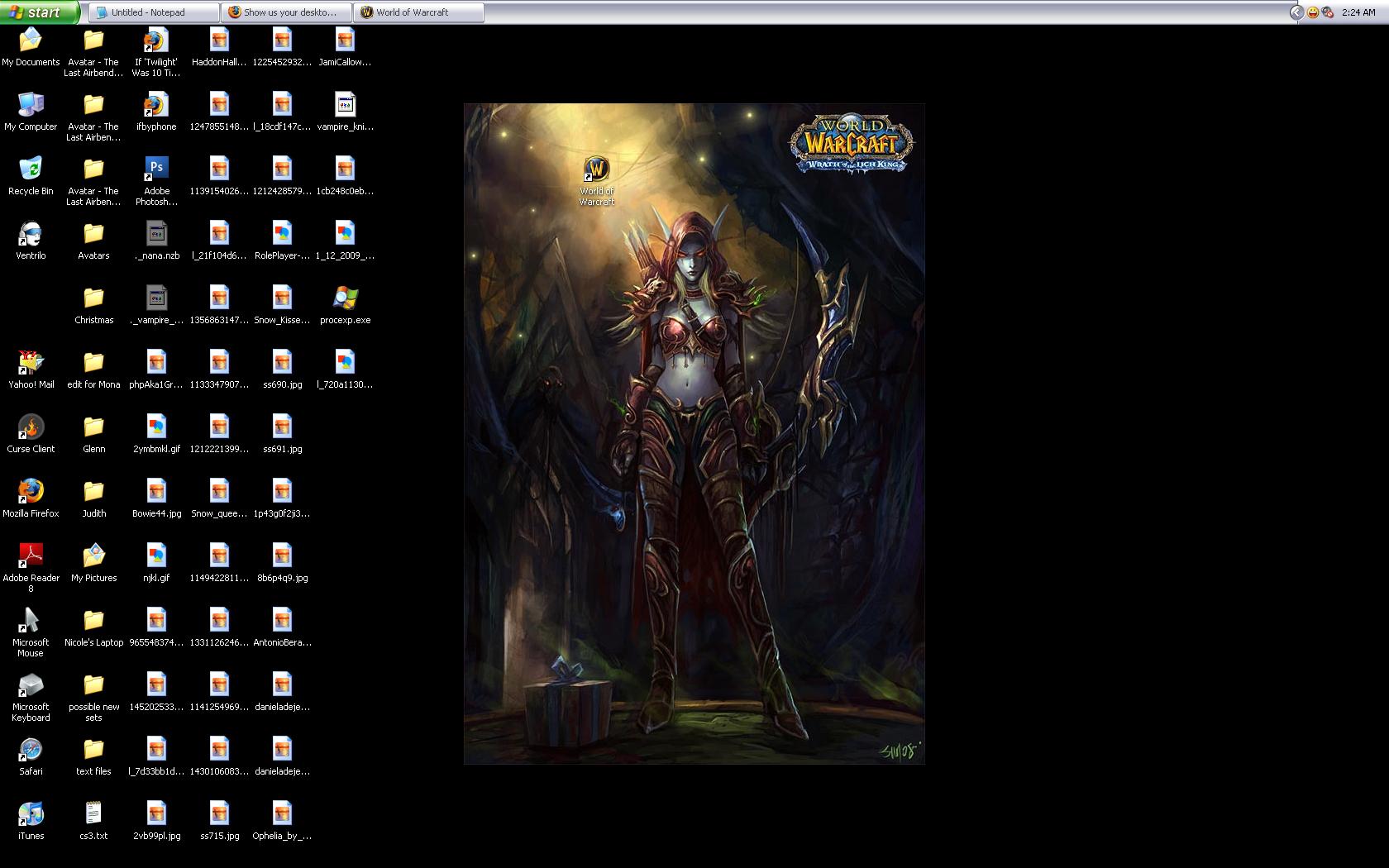1389x868 pixels.
Task: Select the HaddonHall image file
Action: click(x=219, y=47)
